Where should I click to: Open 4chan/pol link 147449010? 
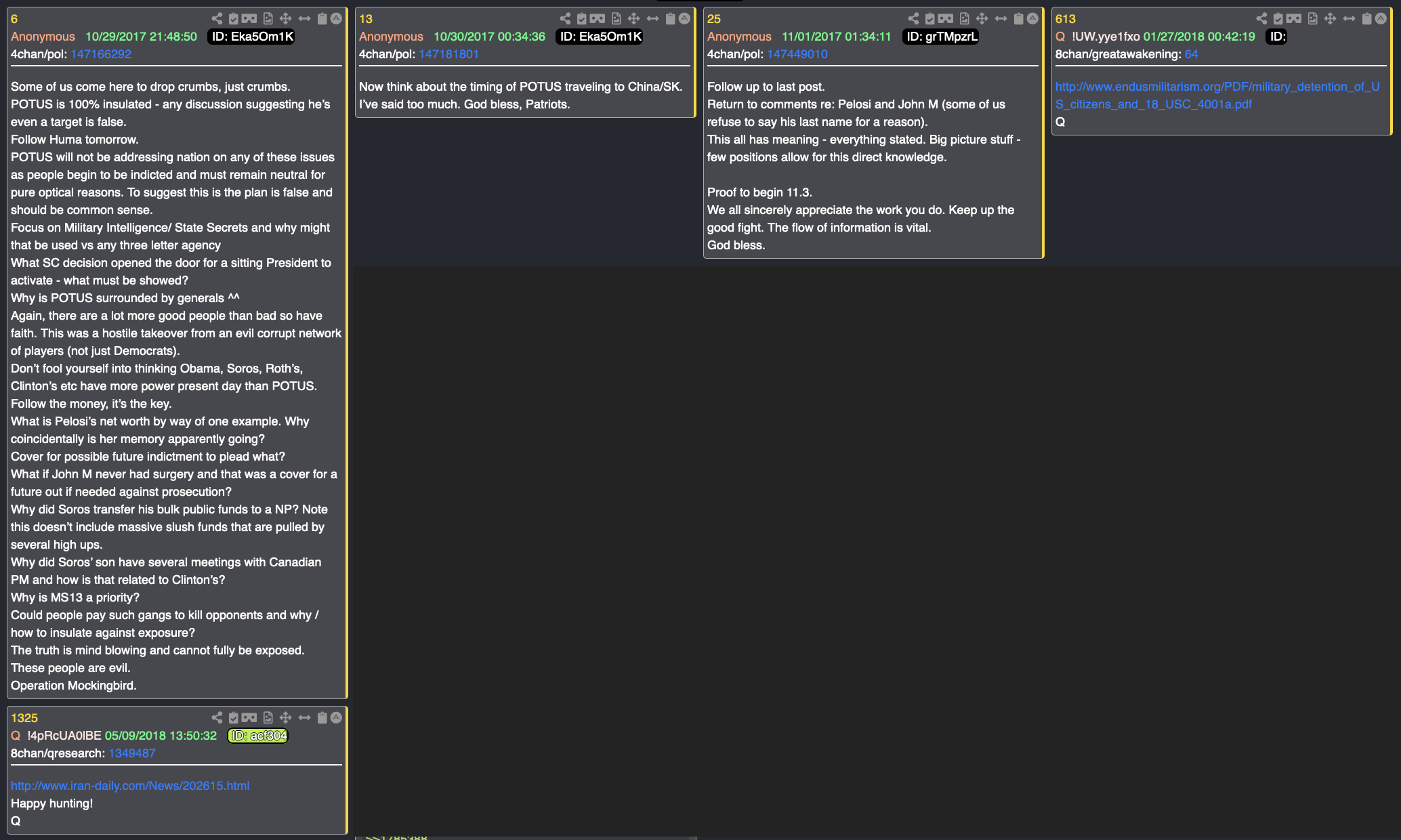click(797, 54)
